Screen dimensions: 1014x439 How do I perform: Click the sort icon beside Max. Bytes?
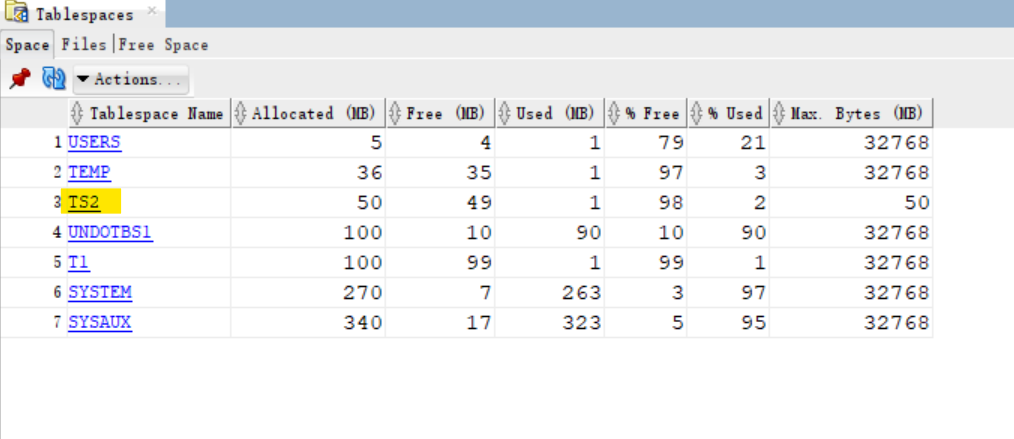(779, 114)
